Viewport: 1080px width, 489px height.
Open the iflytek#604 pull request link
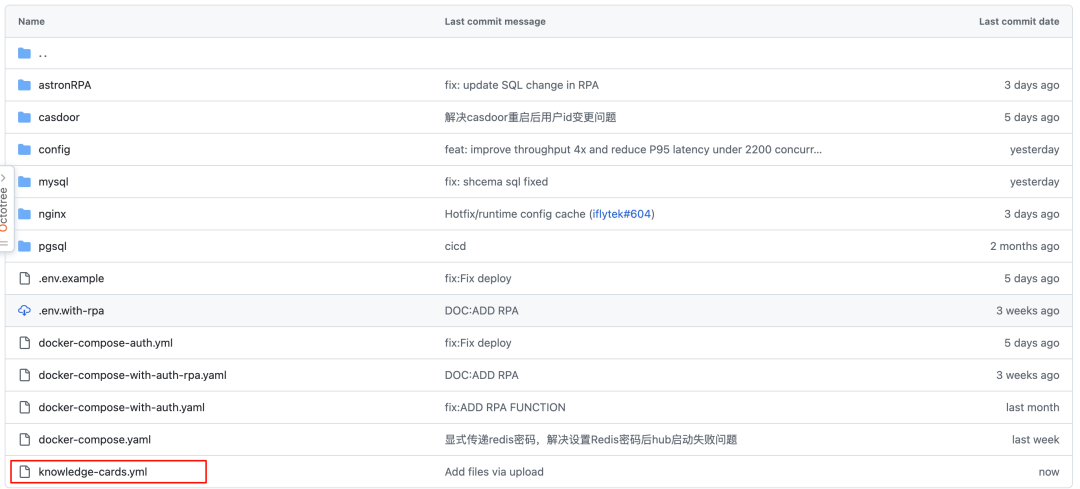(622, 214)
